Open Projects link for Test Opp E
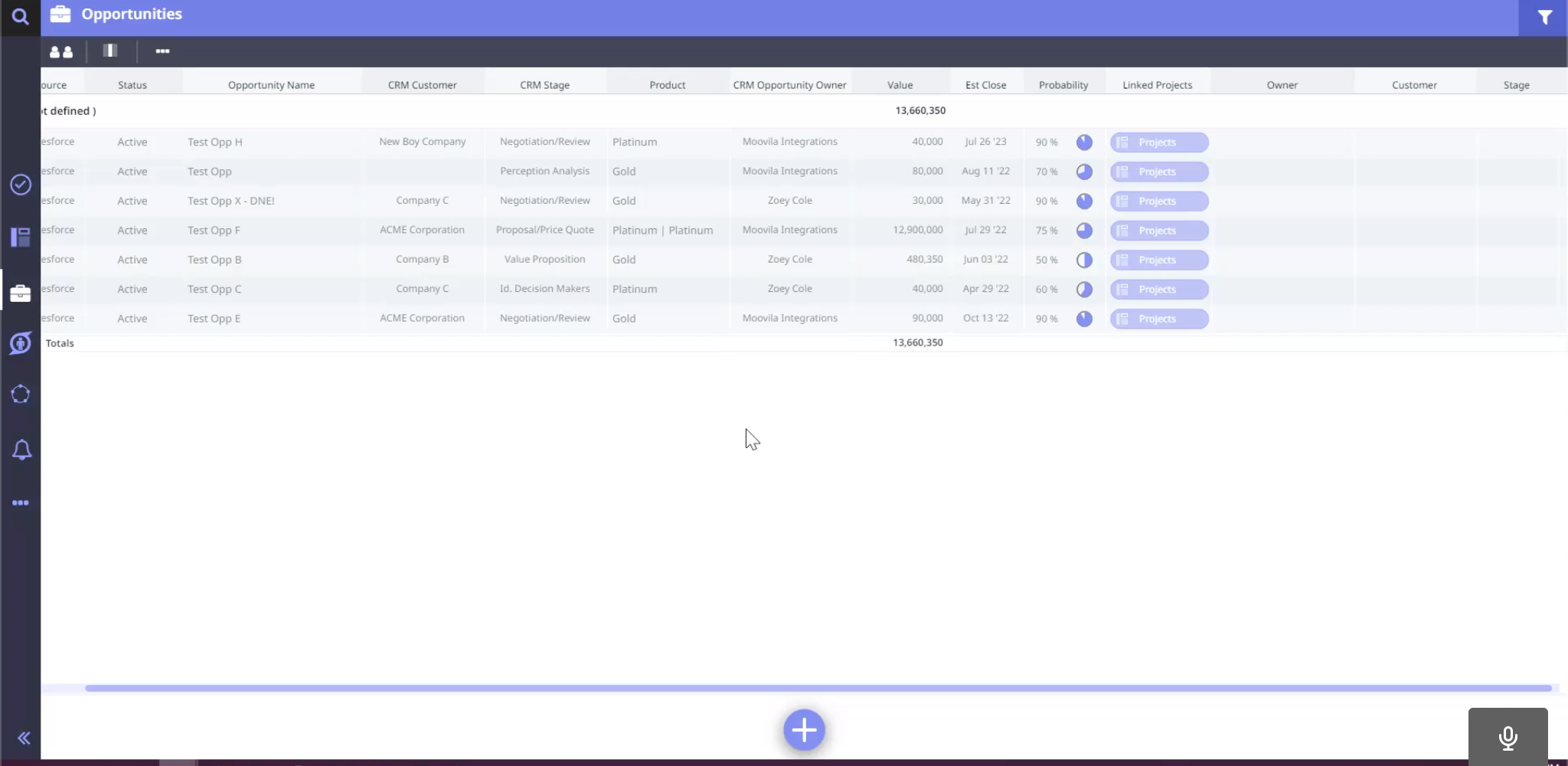 (1158, 319)
